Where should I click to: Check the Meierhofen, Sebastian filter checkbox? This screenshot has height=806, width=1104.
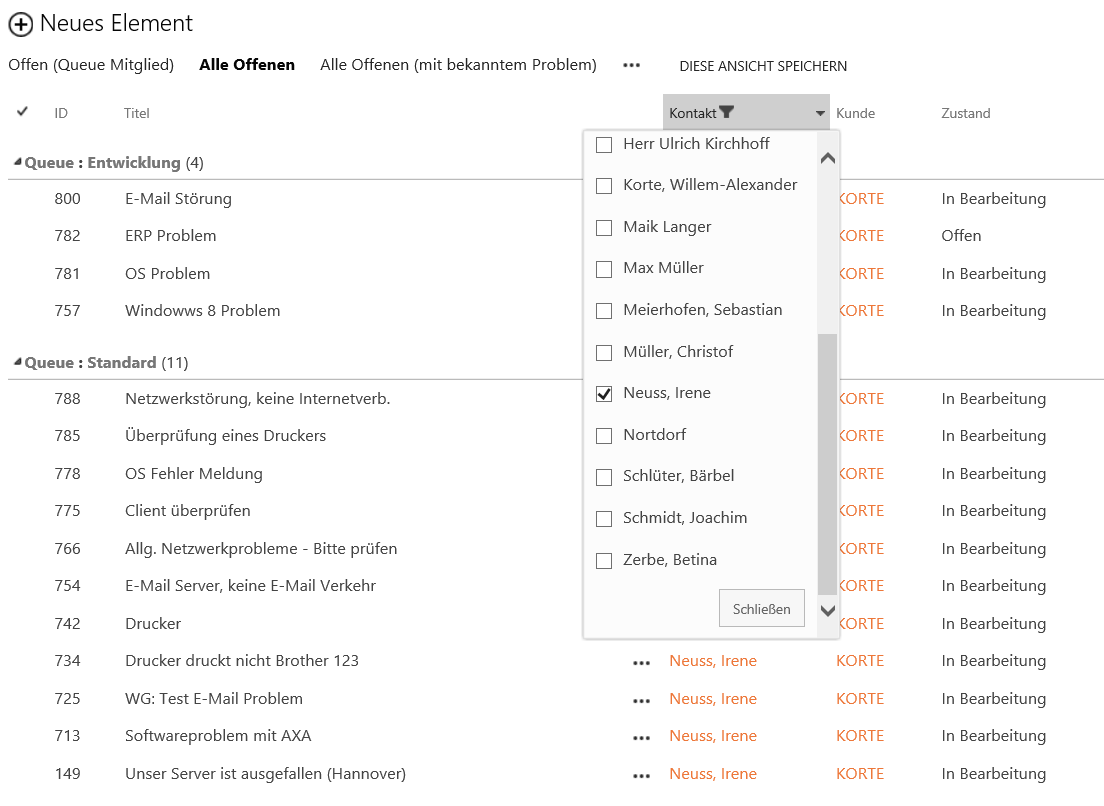tap(604, 311)
